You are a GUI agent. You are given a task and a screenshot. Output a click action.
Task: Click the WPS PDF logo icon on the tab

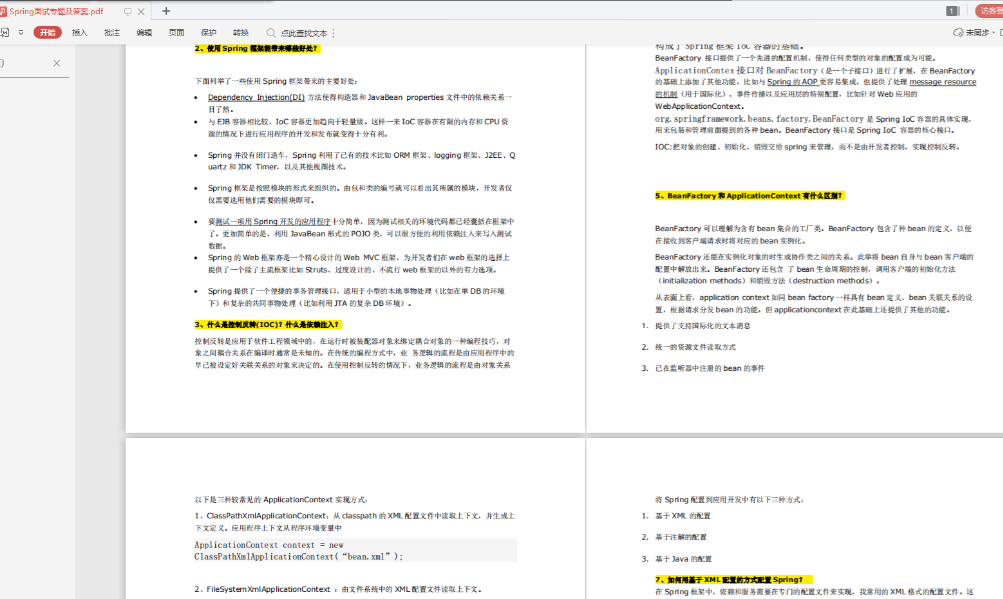[x=3, y=12]
